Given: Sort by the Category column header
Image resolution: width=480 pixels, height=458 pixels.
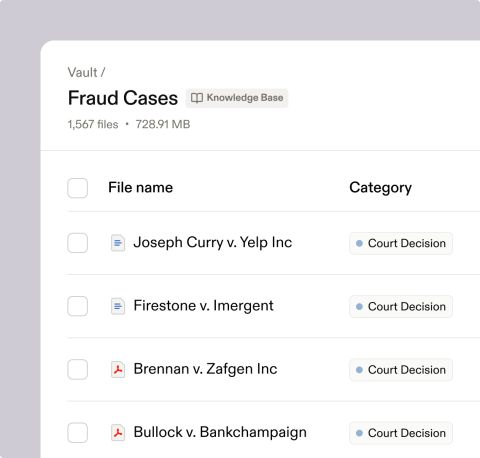Looking at the screenshot, I should (380, 188).
